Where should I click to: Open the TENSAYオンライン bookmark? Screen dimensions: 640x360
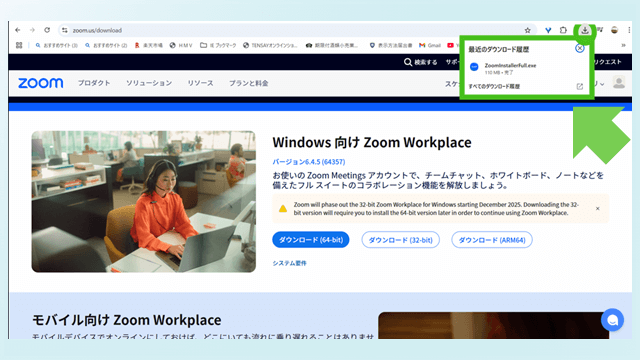click(270, 45)
